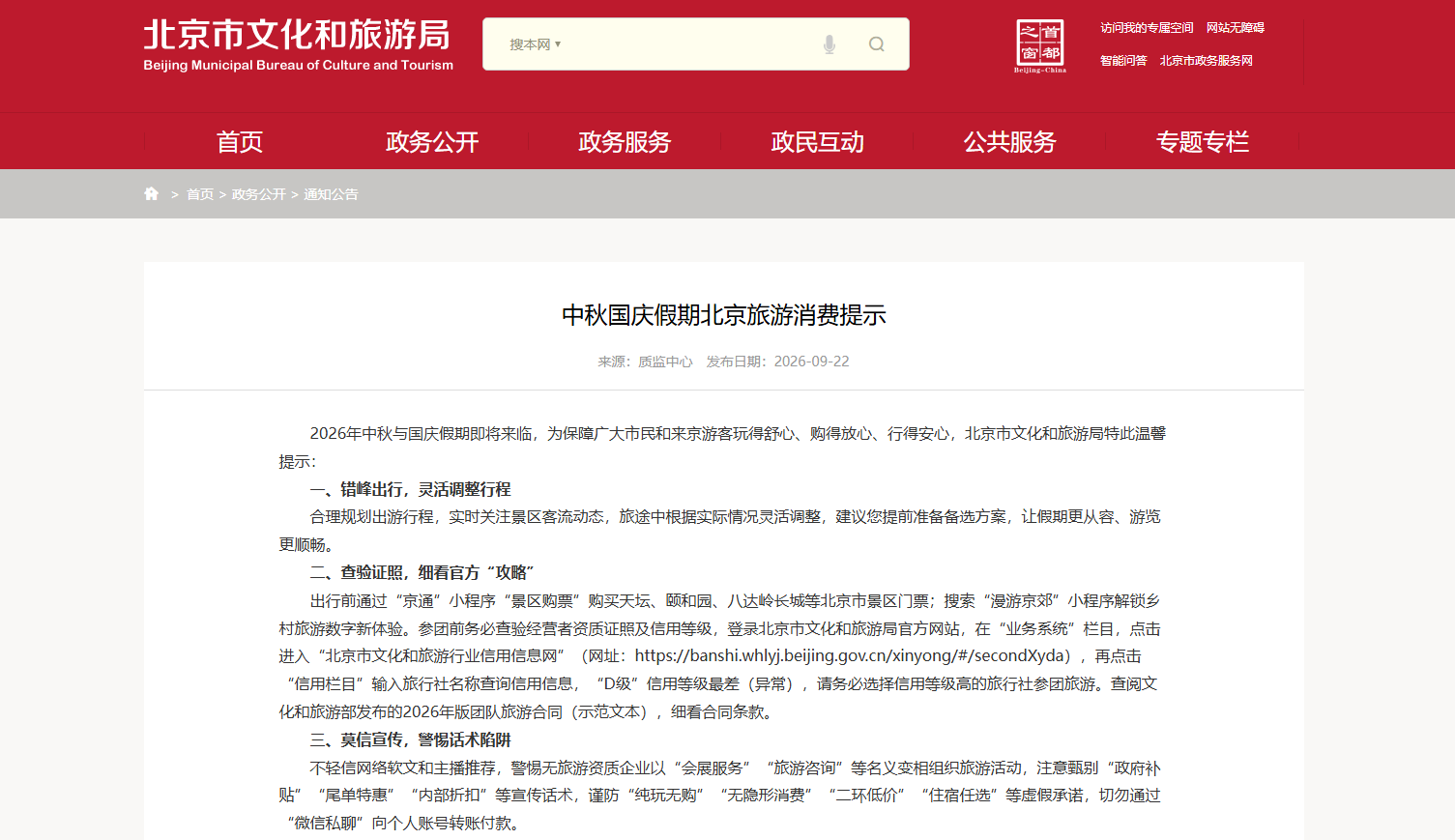
Task: Click the breadcrumb home icon
Action: click(x=152, y=194)
